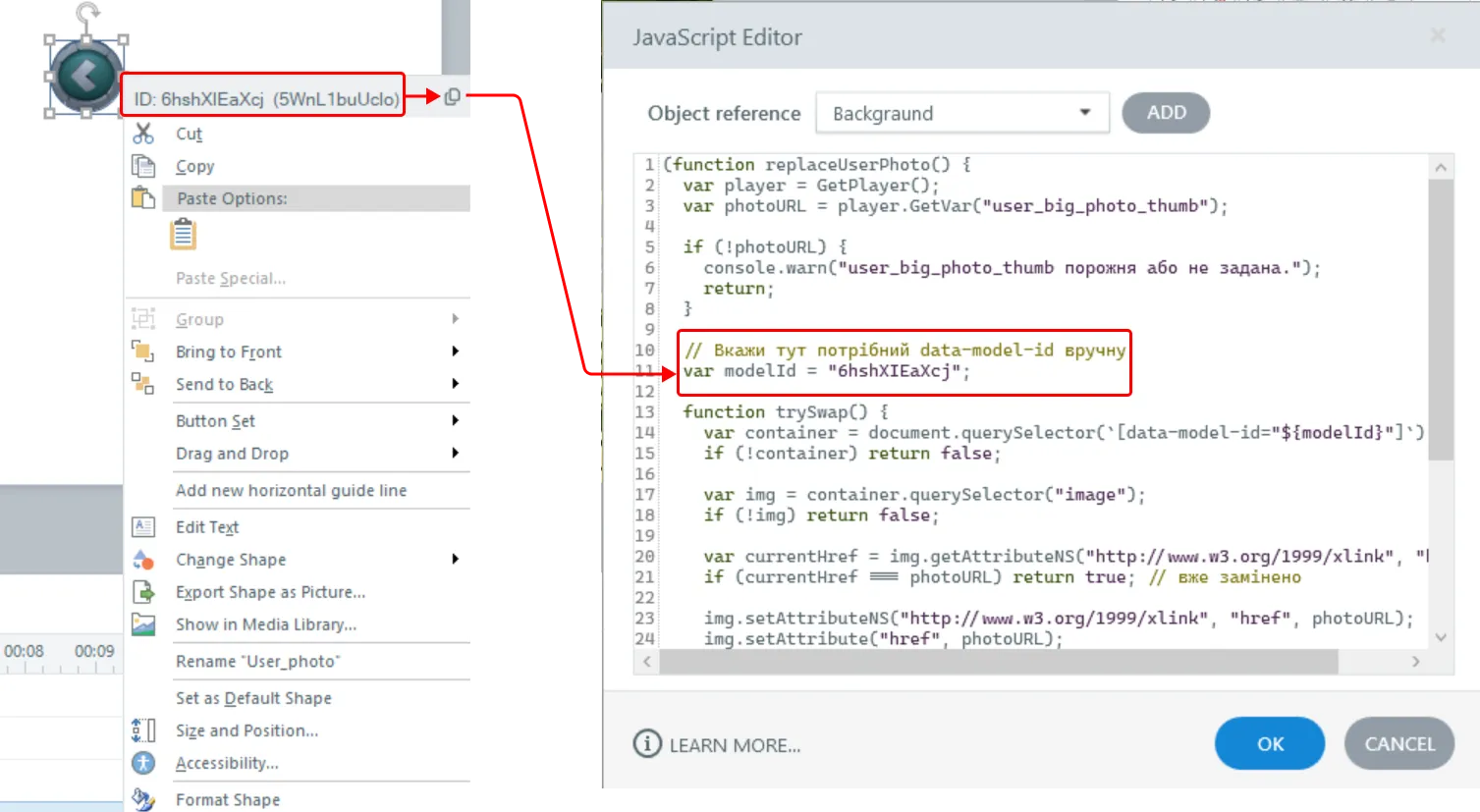Image resolution: width=1480 pixels, height=812 pixels.
Task: Click the scissors Cut icon
Action: (143, 134)
